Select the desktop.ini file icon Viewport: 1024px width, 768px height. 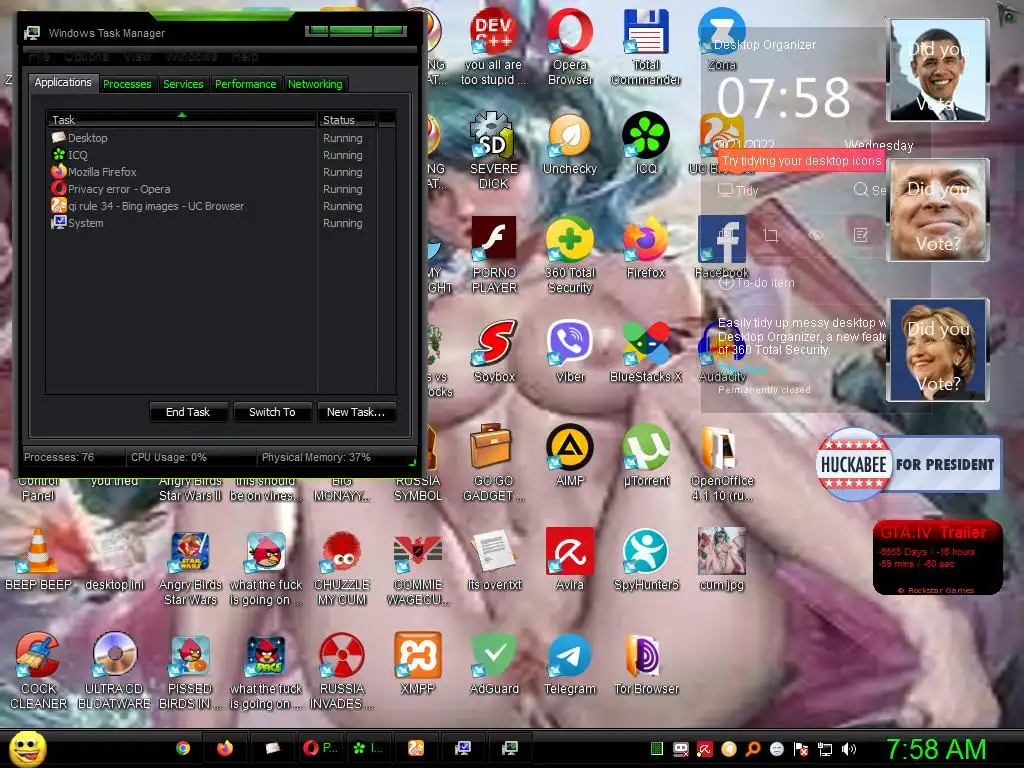click(x=114, y=559)
